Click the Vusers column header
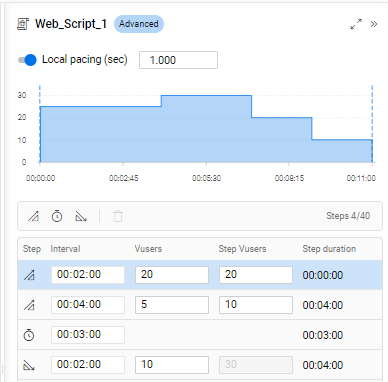 tap(148, 249)
